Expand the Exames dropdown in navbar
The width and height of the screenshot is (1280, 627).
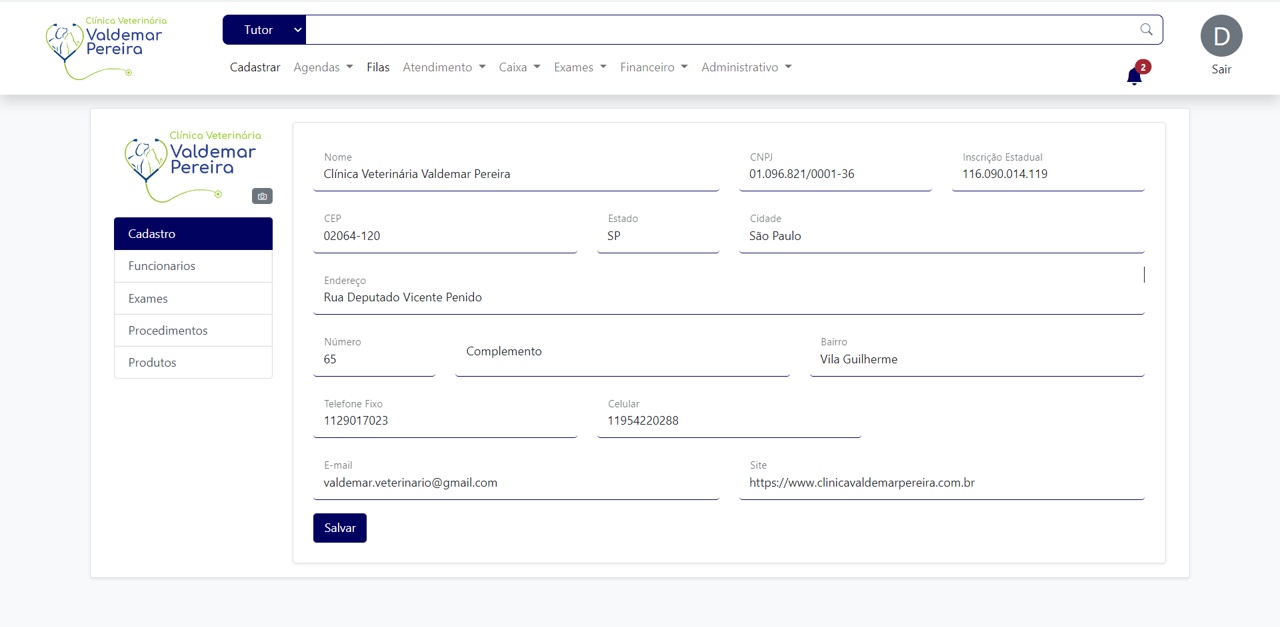click(x=580, y=67)
